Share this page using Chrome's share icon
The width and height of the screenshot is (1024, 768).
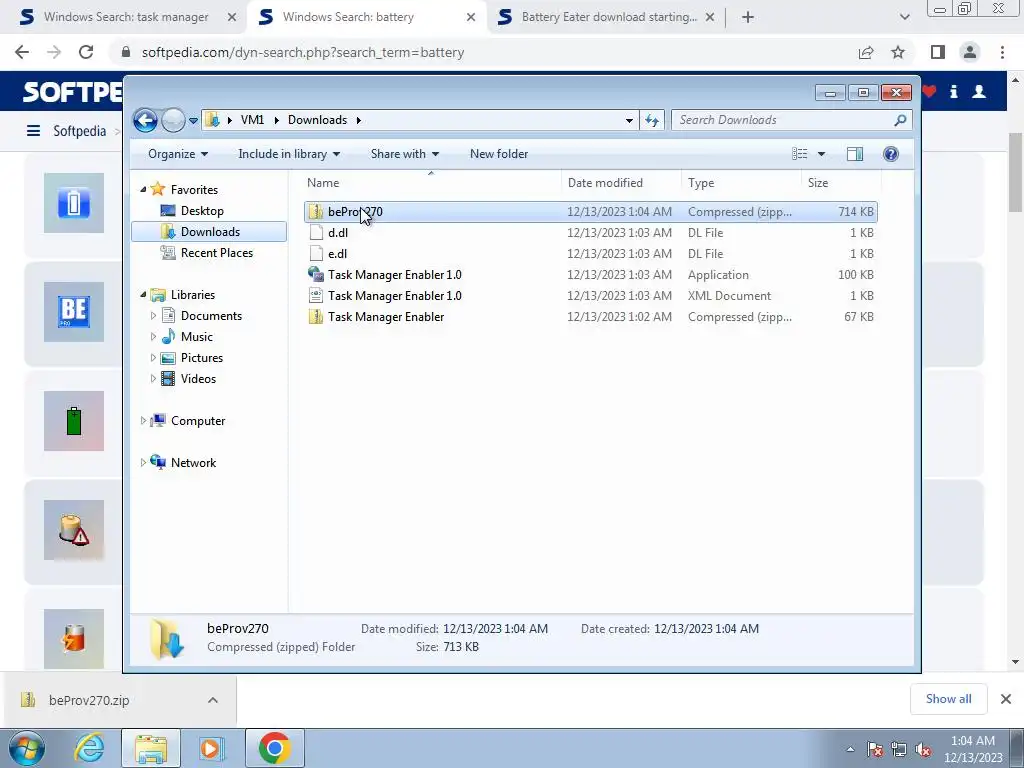(866, 52)
